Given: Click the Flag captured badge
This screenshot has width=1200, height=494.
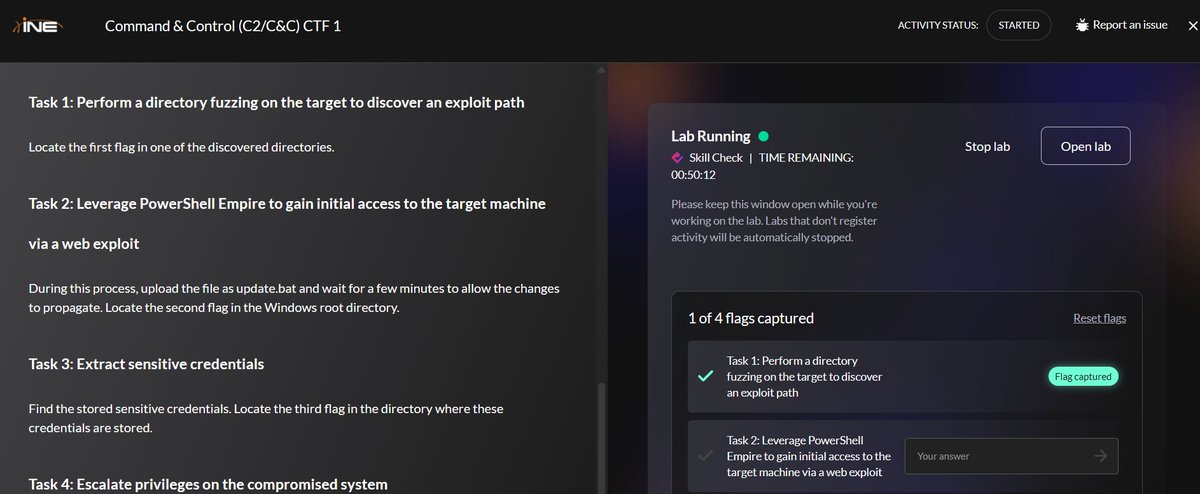Looking at the screenshot, I should pos(1084,377).
